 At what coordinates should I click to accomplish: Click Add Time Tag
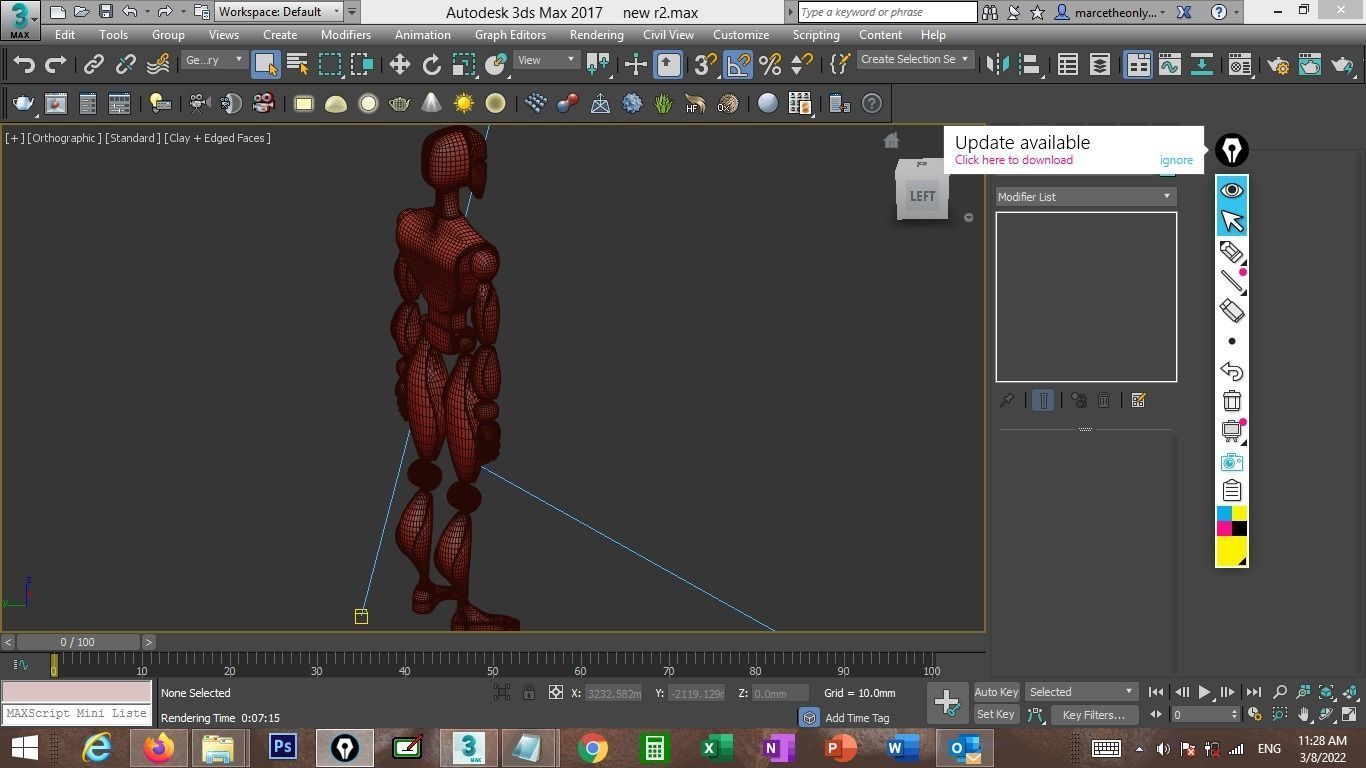[857, 717]
